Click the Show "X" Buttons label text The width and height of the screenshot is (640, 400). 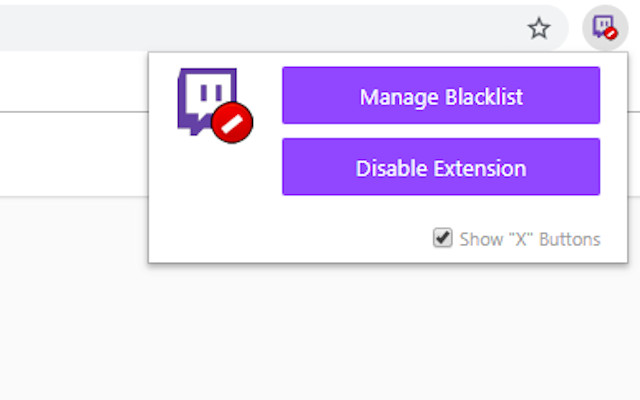pos(530,240)
